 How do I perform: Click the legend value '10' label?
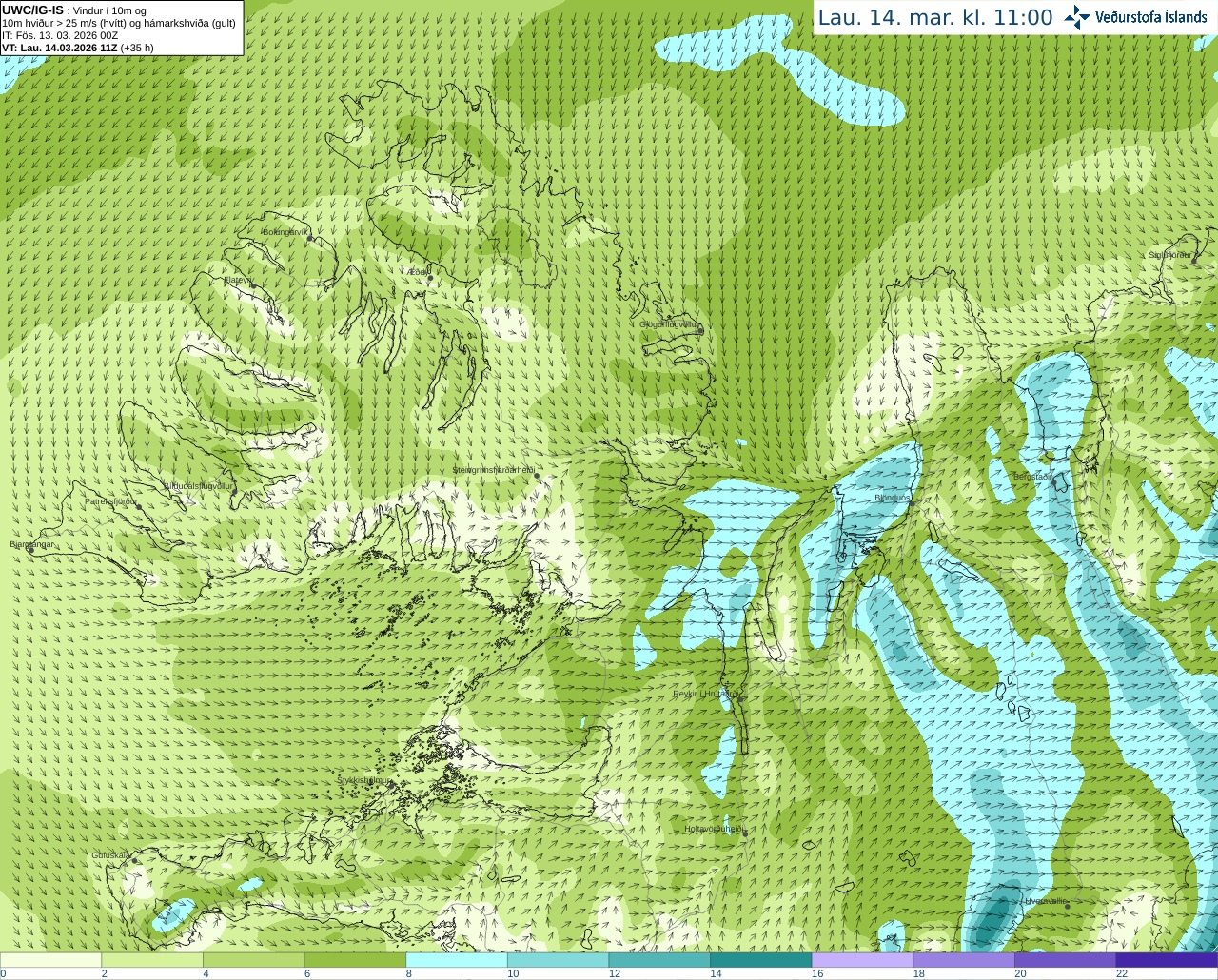[x=513, y=973]
